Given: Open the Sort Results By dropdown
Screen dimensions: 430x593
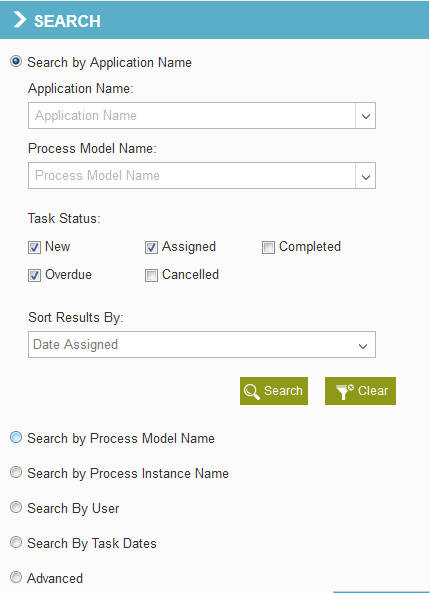Looking at the screenshot, I should 202,345.
